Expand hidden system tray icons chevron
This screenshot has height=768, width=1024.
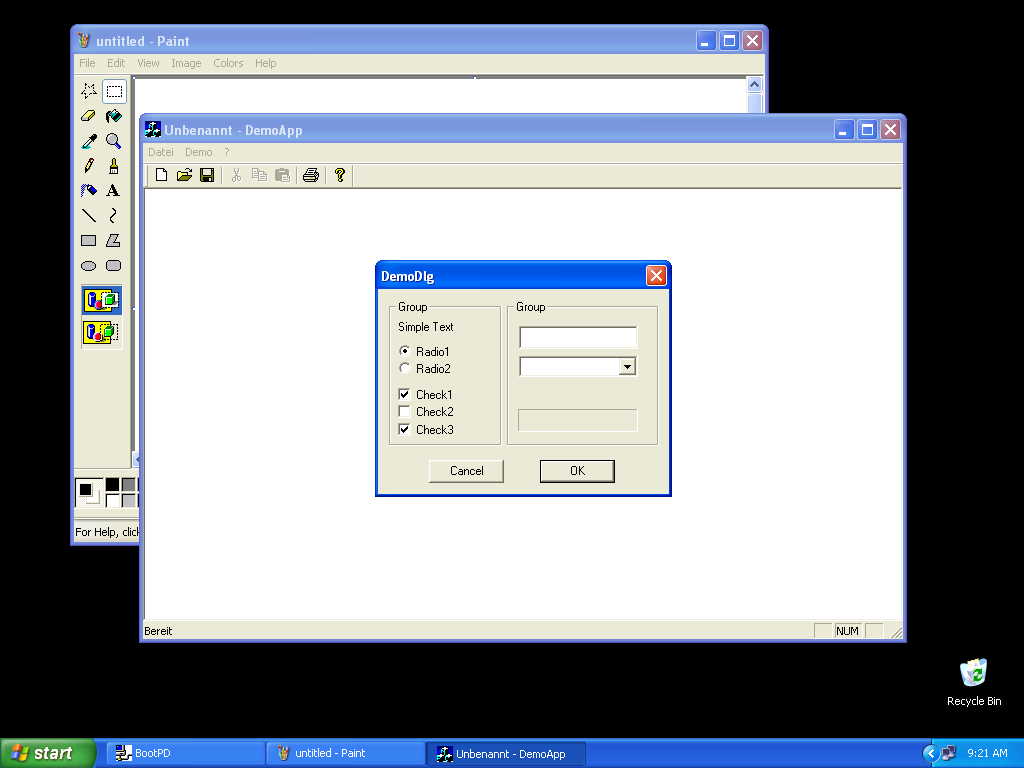click(930, 753)
